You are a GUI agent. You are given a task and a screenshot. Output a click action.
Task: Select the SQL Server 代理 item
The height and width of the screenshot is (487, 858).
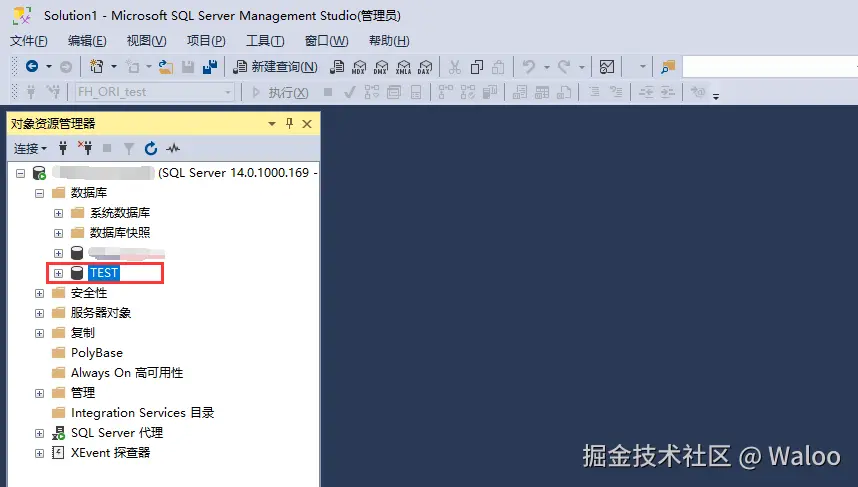[117, 433]
